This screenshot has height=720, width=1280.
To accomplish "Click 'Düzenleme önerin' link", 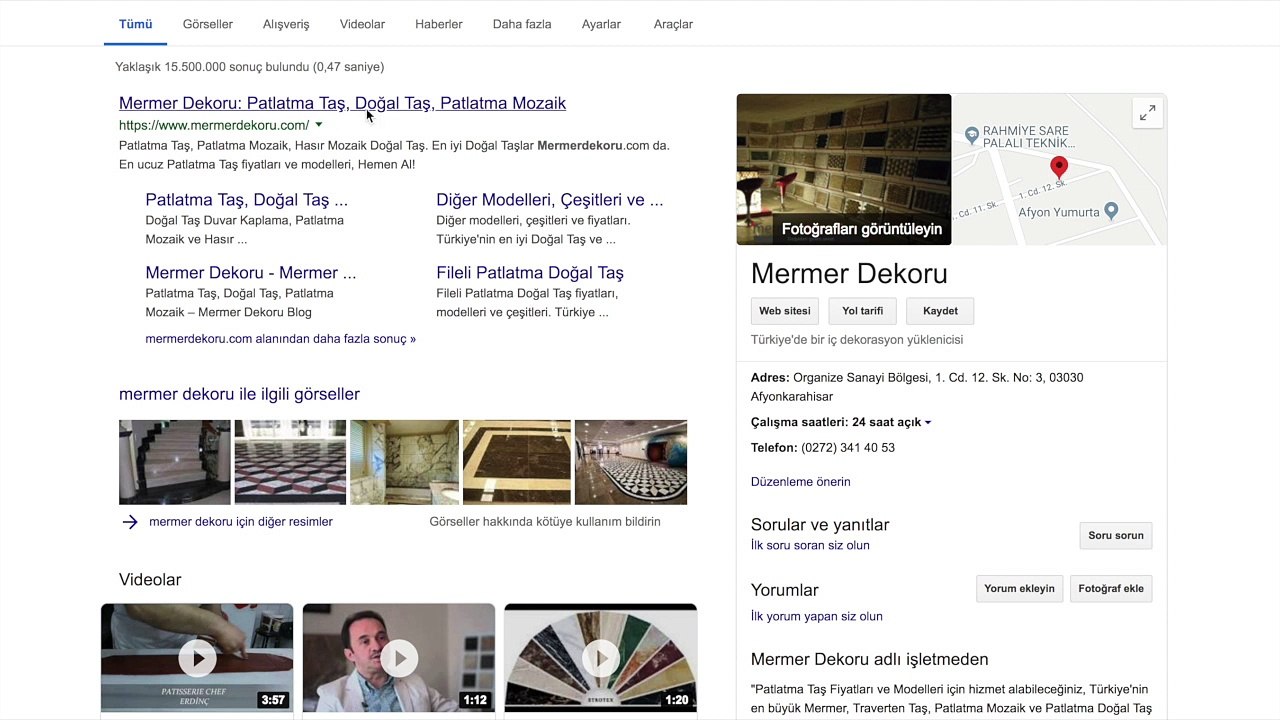I will click(x=801, y=482).
